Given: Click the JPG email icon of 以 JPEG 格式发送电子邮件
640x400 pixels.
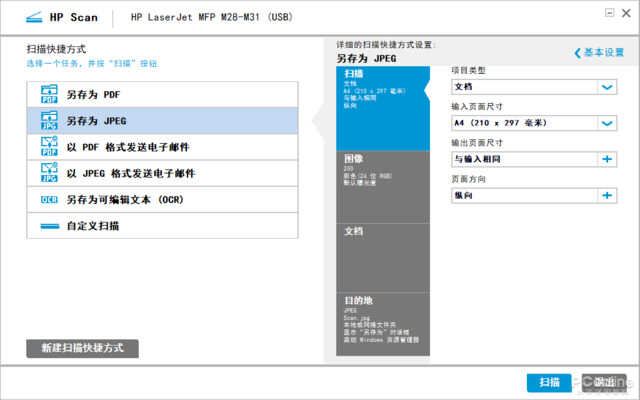Looking at the screenshot, I should point(49,173).
